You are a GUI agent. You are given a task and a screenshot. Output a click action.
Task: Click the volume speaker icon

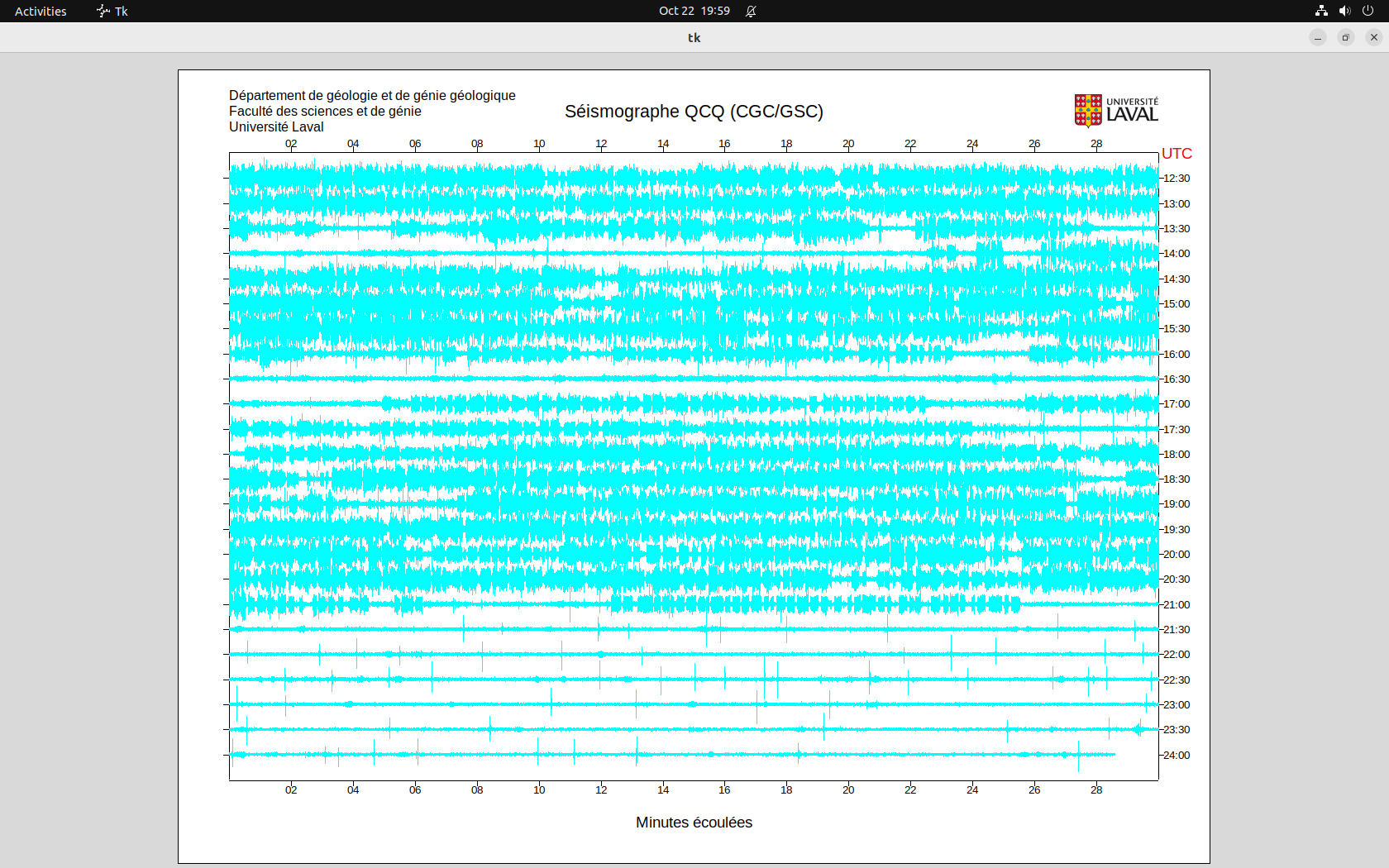[1344, 11]
